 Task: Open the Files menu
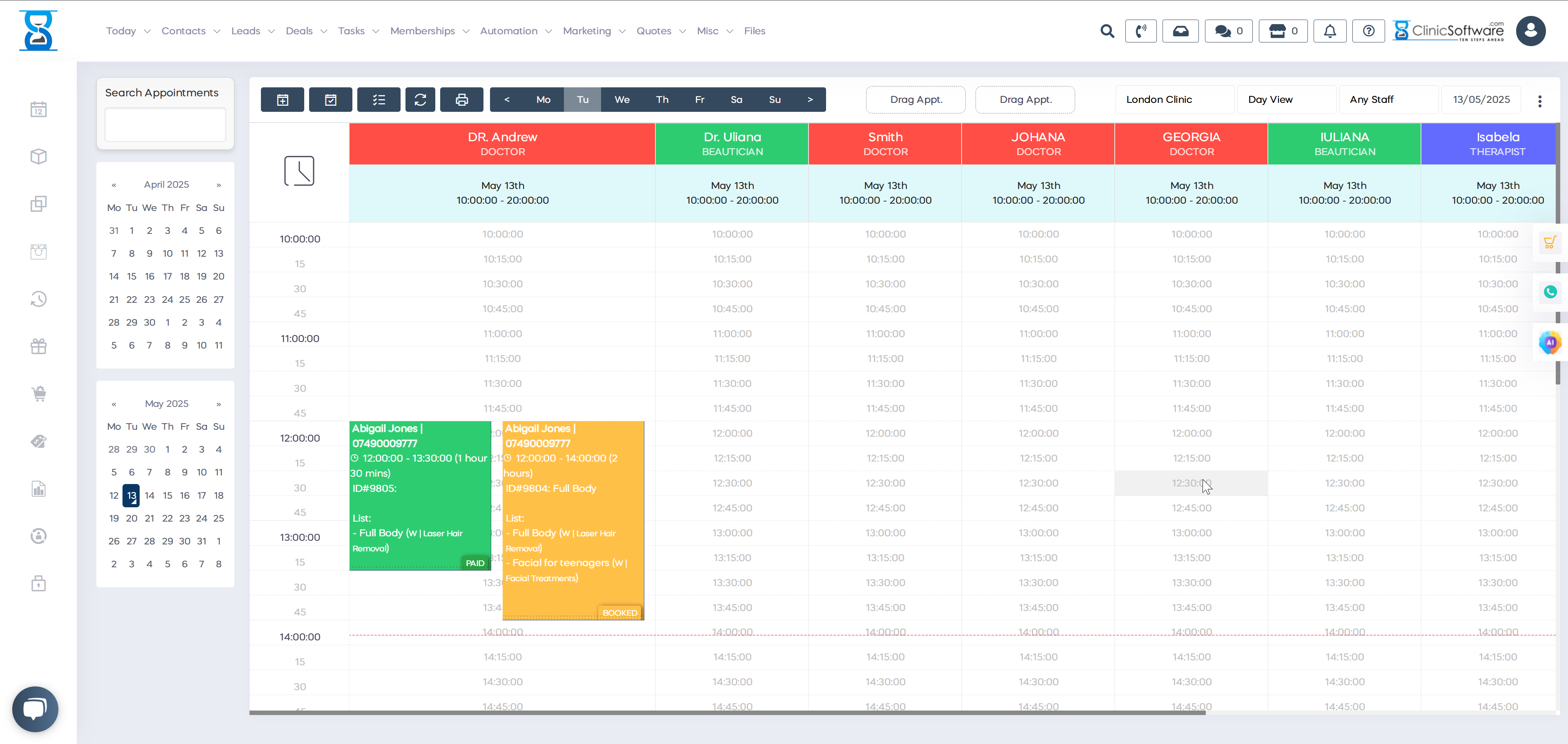click(754, 31)
